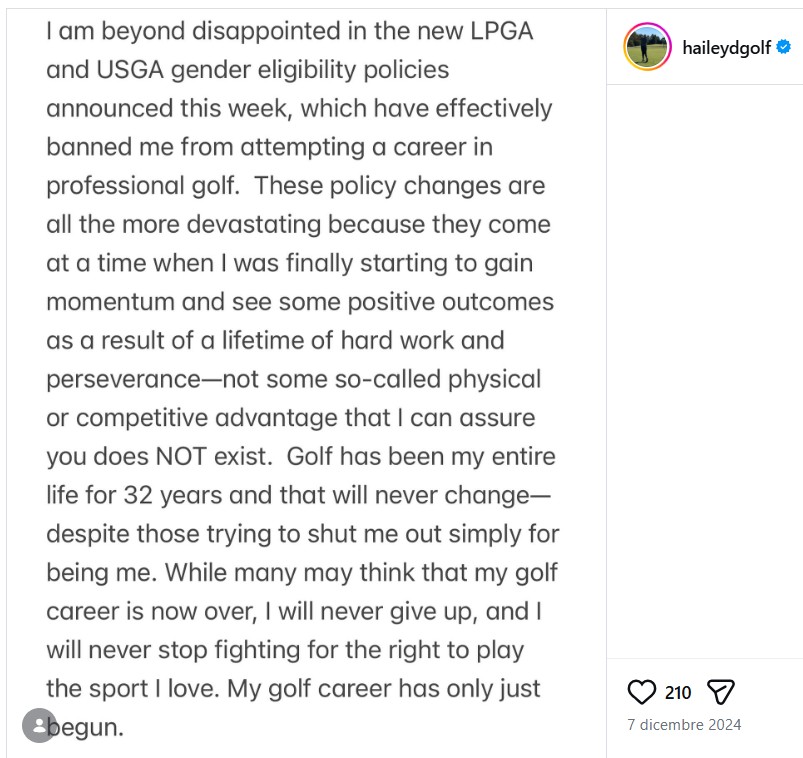
Task: Click the empty comments panel area
Action: click(704, 370)
